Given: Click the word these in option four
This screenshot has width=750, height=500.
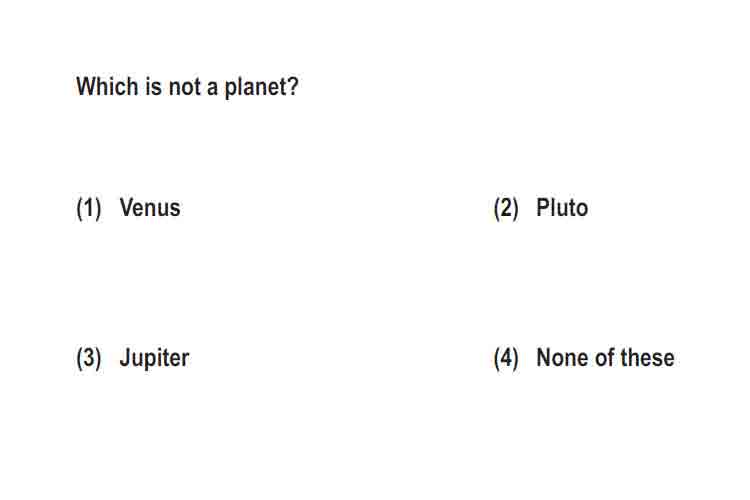Looking at the screenshot, I should [647, 357].
